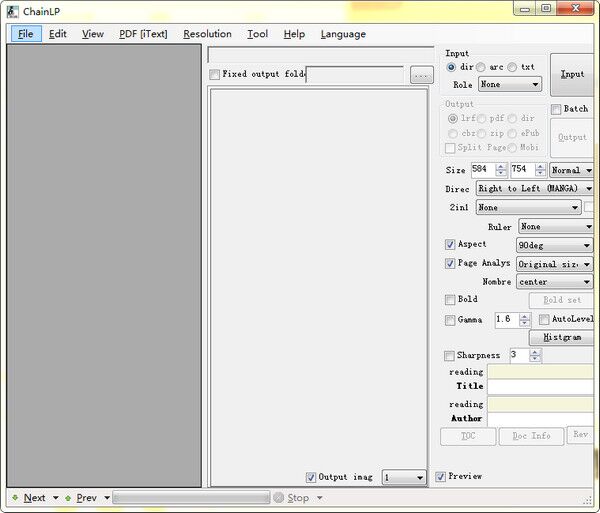
Task: Enable the Batch checkbox
Action: (x=556, y=109)
